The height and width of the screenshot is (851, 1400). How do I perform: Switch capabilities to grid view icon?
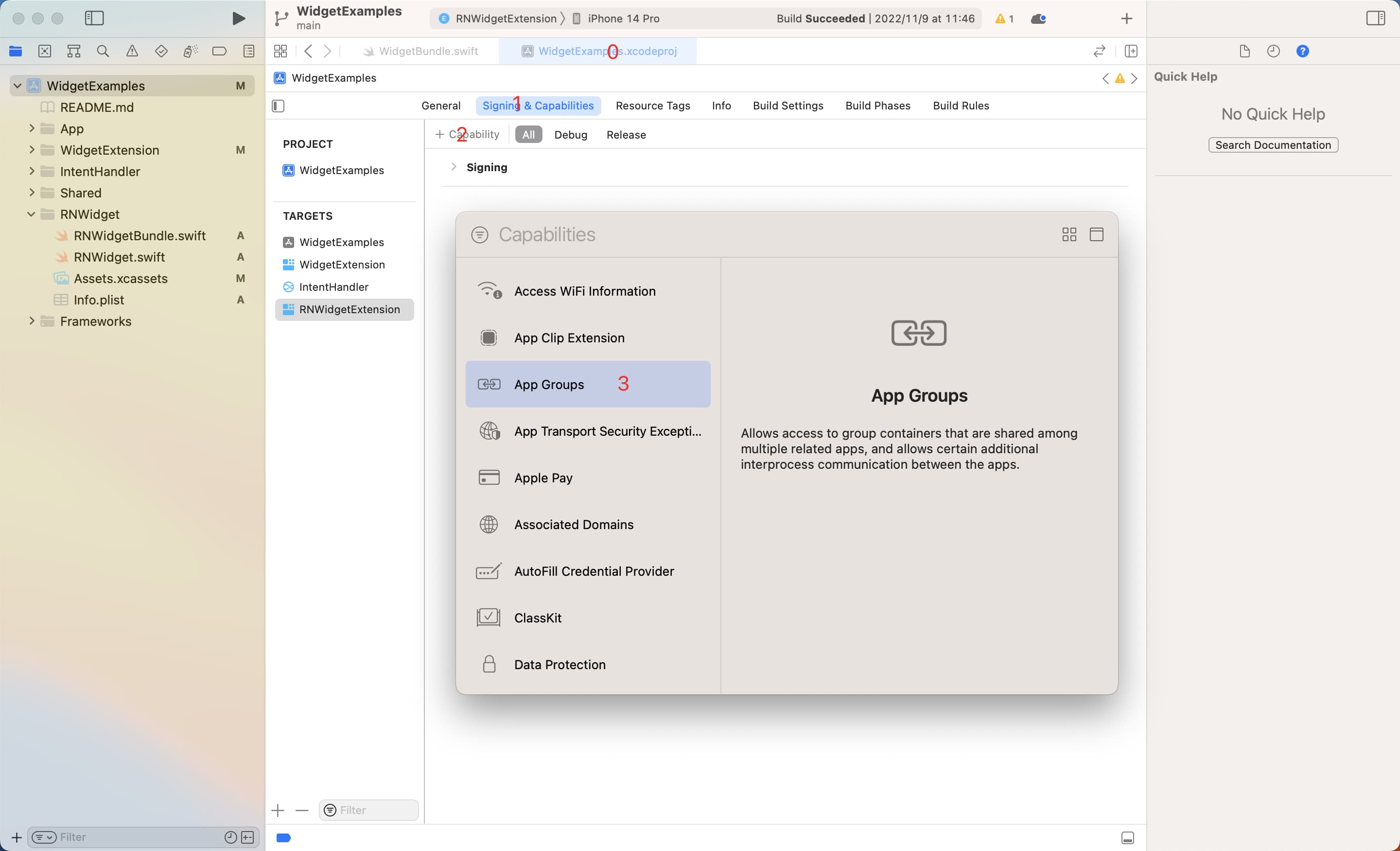1069,234
